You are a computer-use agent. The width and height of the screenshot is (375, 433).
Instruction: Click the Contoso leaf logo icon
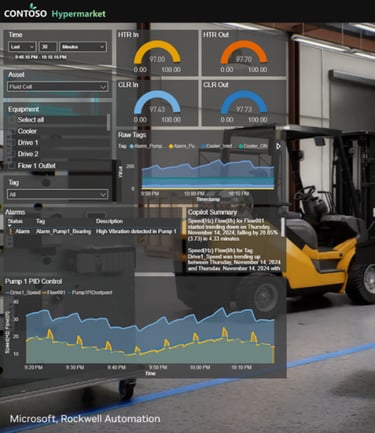click(x=32, y=6)
